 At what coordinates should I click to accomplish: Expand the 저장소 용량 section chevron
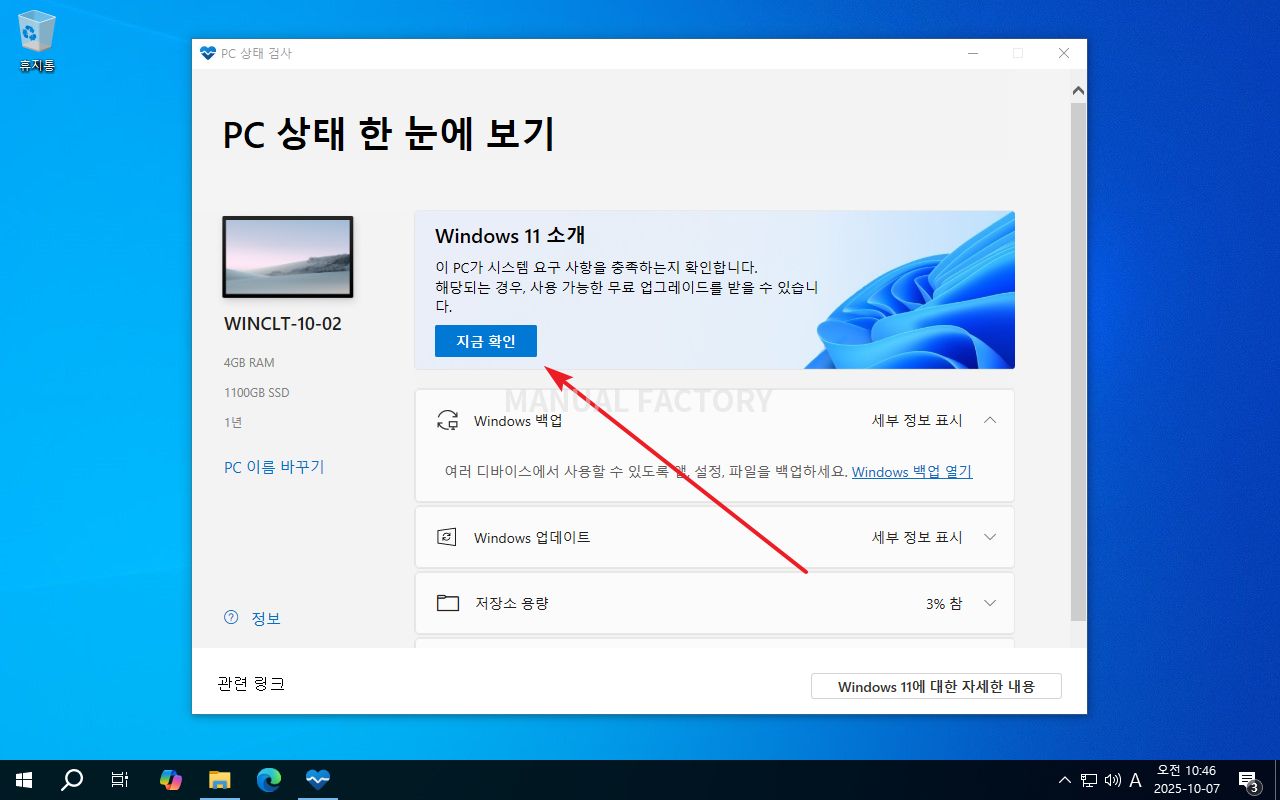990,603
